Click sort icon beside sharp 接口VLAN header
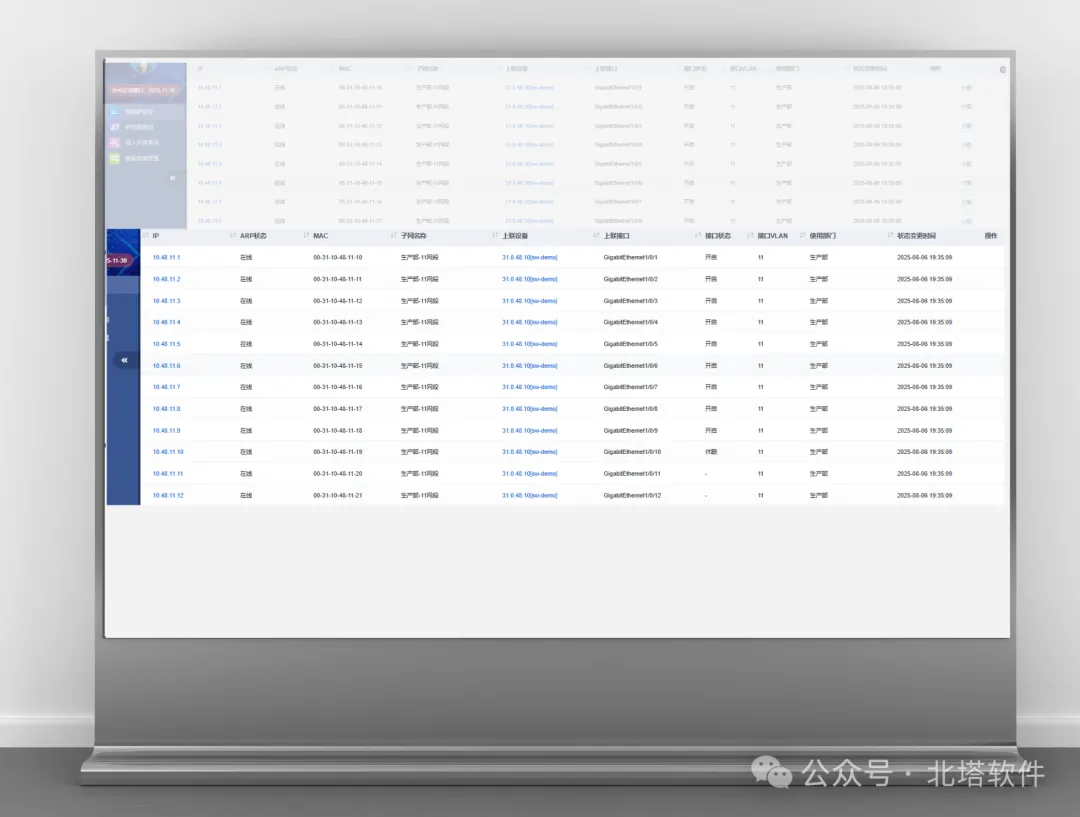1080x817 pixels. pyautogui.click(x=750, y=236)
